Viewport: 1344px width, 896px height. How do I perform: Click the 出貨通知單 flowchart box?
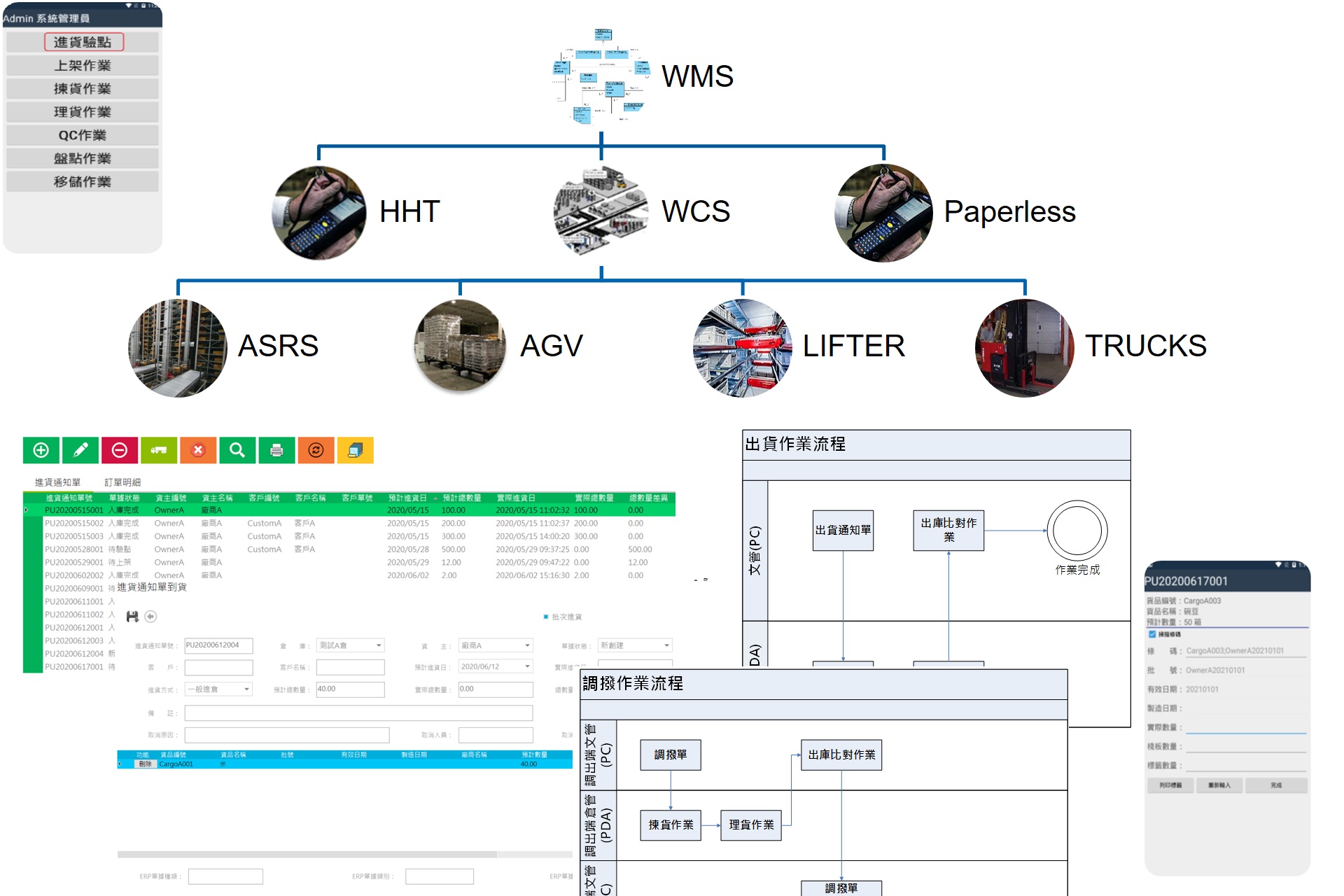pyautogui.click(x=843, y=531)
